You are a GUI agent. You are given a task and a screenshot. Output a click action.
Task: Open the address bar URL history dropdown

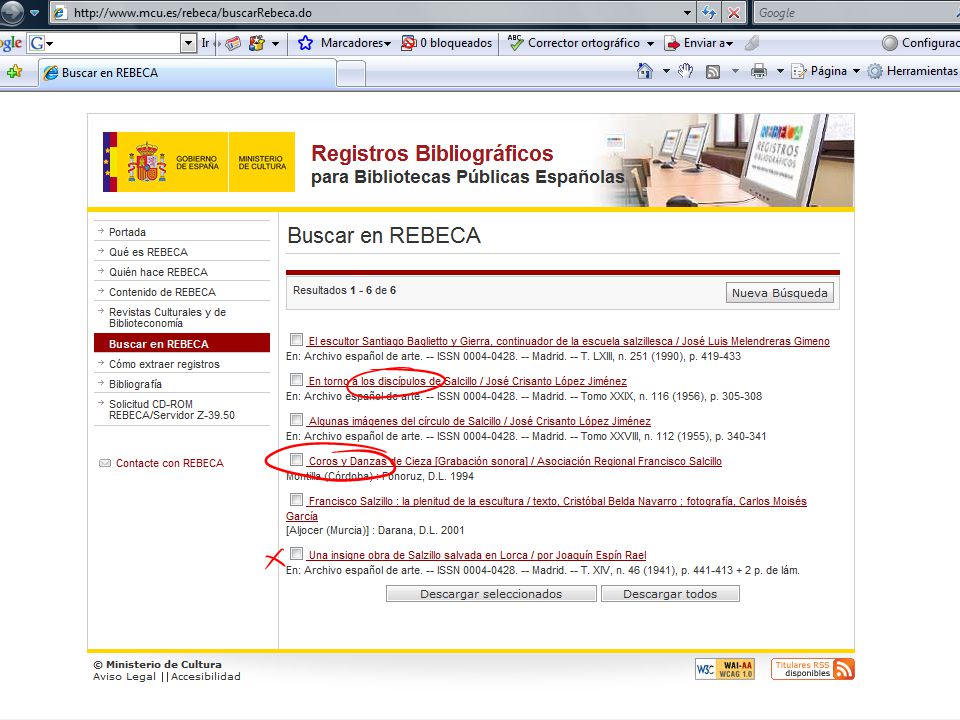(x=688, y=12)
